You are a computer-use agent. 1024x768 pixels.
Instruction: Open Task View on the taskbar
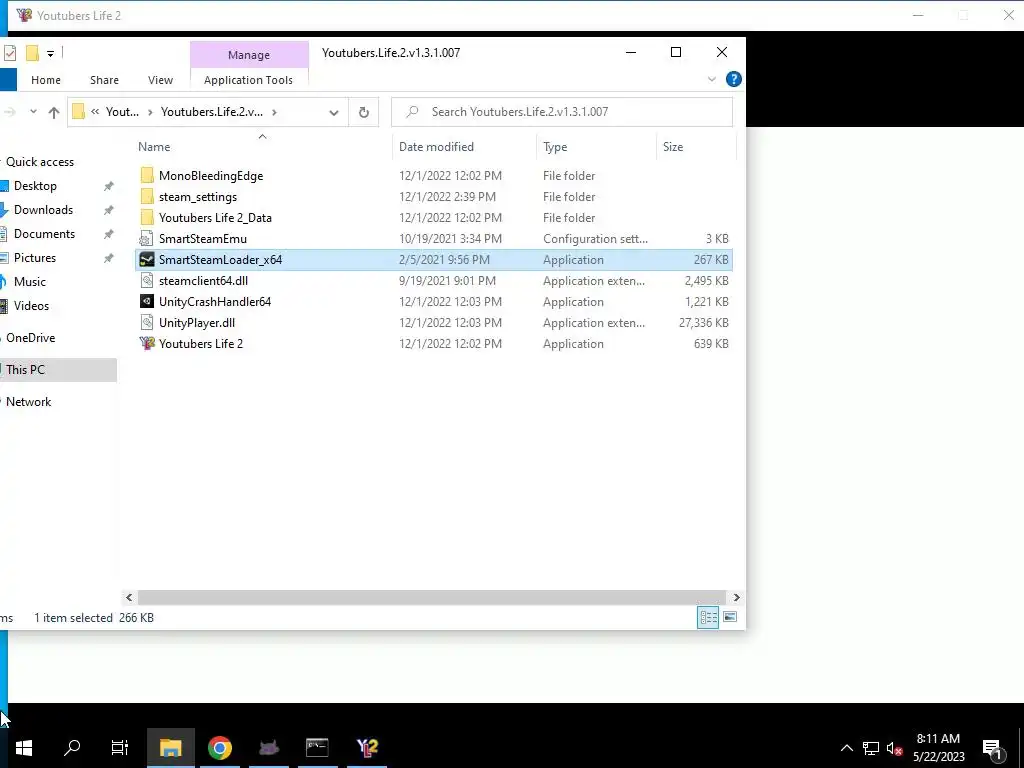click(120, 747)
